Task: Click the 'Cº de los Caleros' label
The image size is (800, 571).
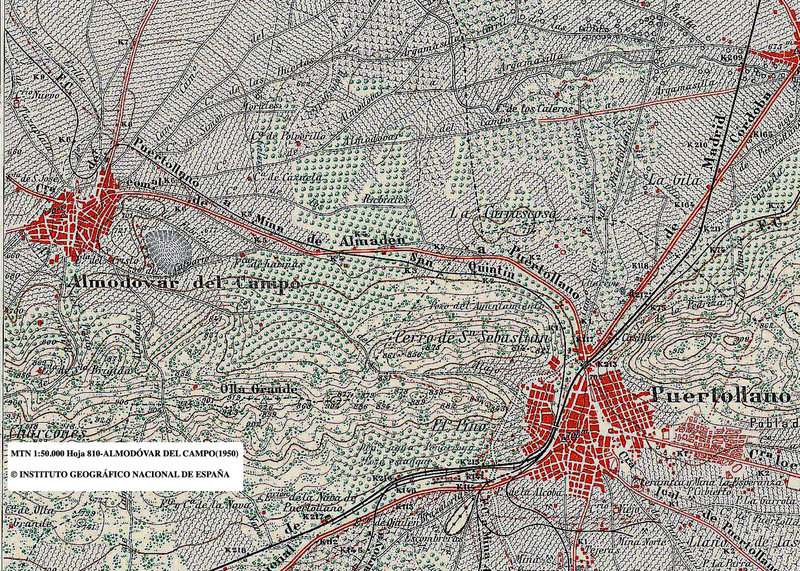Action: (535, 109)
